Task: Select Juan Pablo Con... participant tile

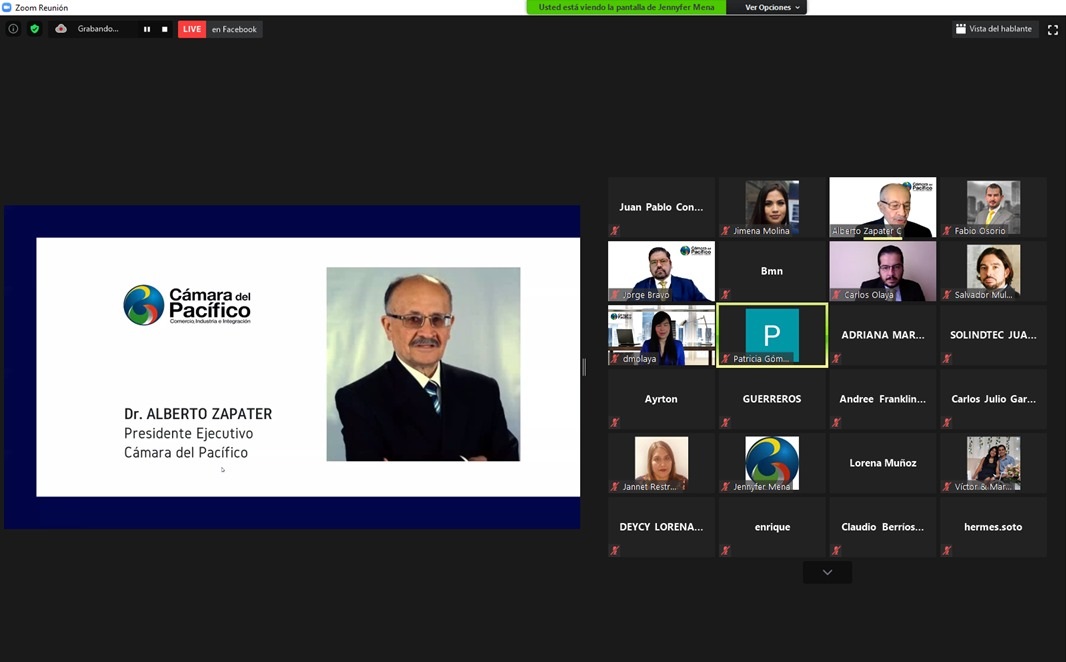Action: point(661,207)
